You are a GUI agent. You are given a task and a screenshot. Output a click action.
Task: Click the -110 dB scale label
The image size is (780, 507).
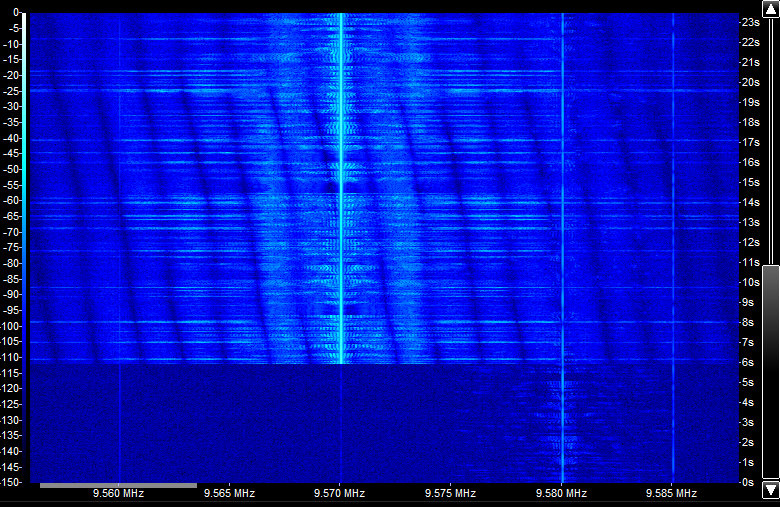click(x=11, y=358)
